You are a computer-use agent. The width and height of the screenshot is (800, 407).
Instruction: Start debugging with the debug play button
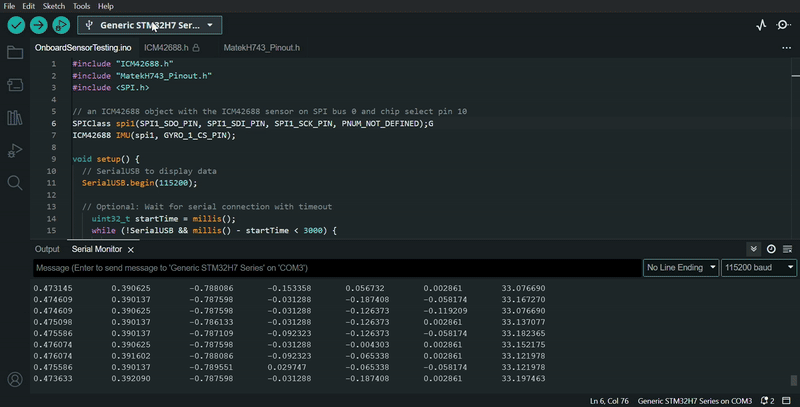coord(61,25)
